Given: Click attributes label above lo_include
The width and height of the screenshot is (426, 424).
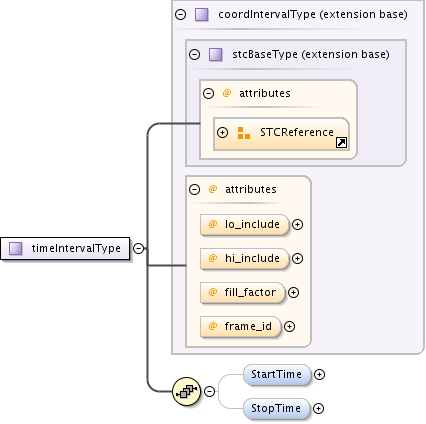Looking at the screenshot, I should [x=251, y=189].
